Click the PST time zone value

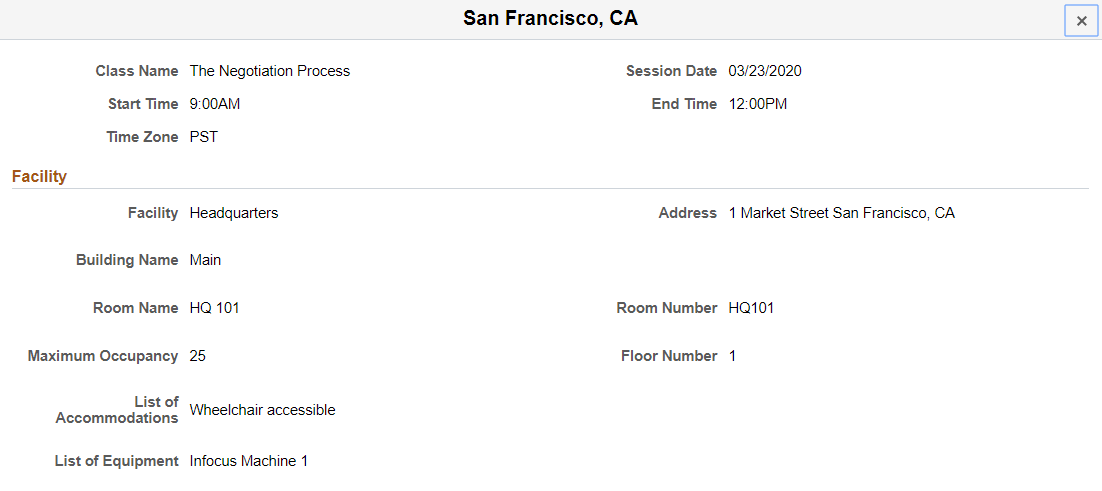pos(204,137)
